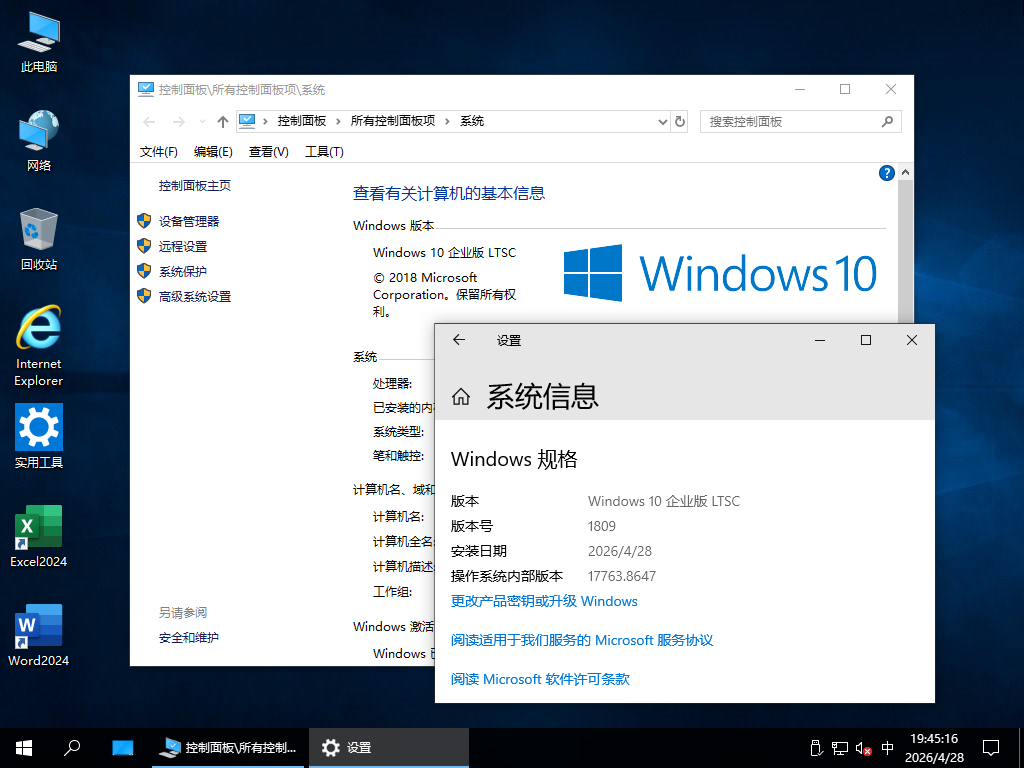Click 更改产品密钥或升级 Windows link
The height and width of the screenshot is (768, 1024).
(544, 601)
